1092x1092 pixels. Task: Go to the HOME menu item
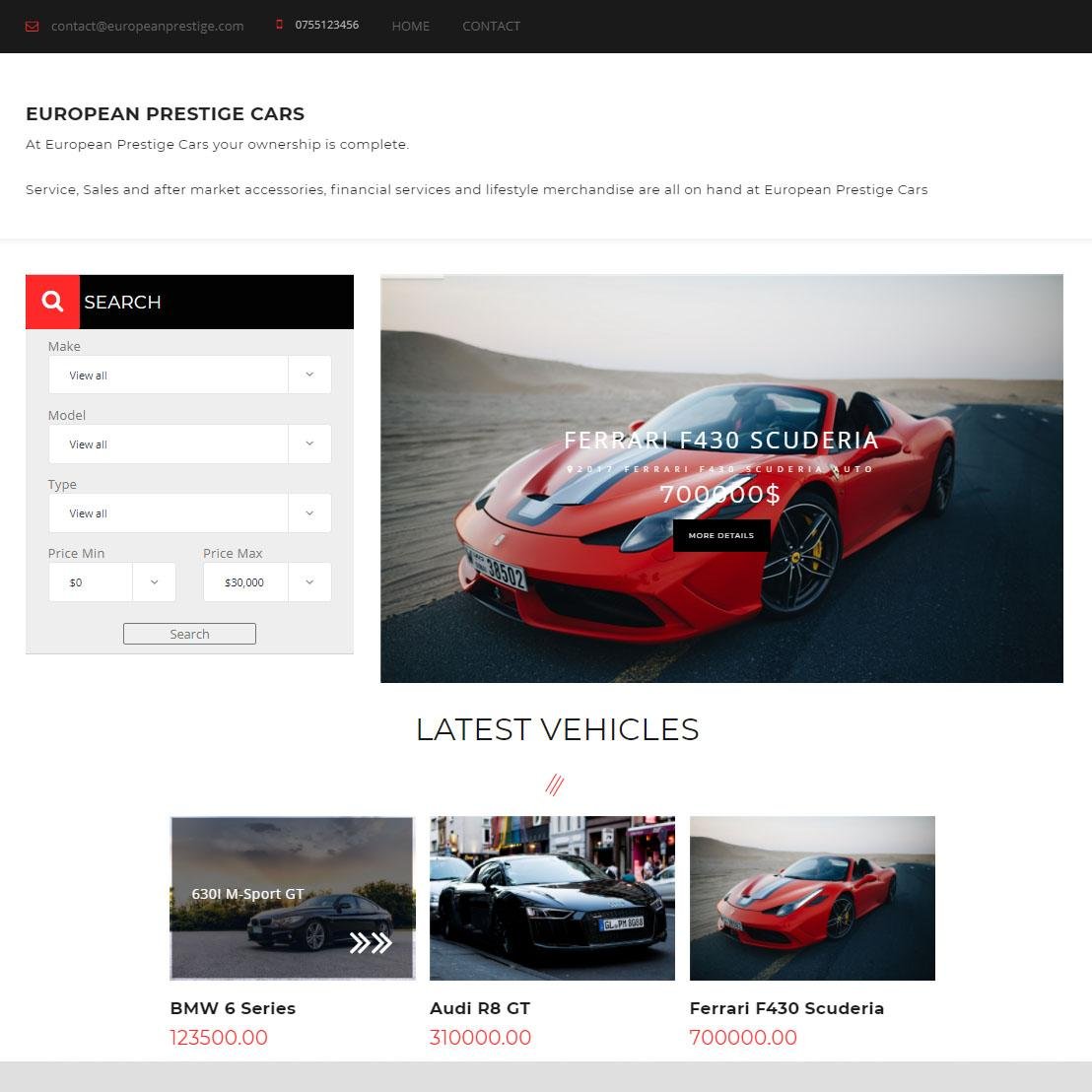pyautogui.click(x=410, y=27)
